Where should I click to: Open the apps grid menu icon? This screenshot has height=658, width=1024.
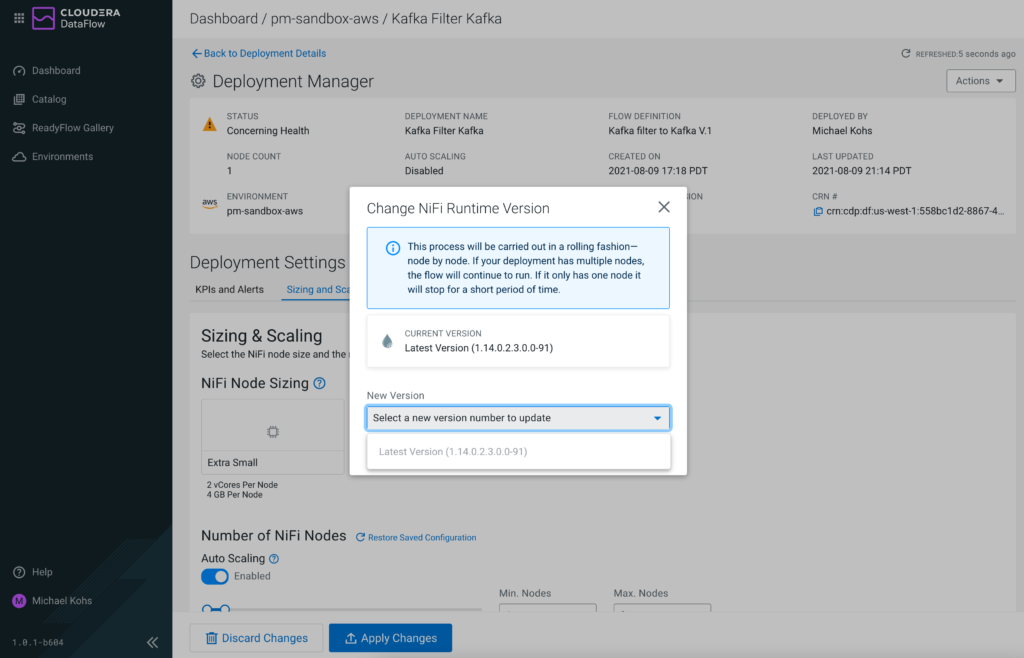click(x=19, y=18)
